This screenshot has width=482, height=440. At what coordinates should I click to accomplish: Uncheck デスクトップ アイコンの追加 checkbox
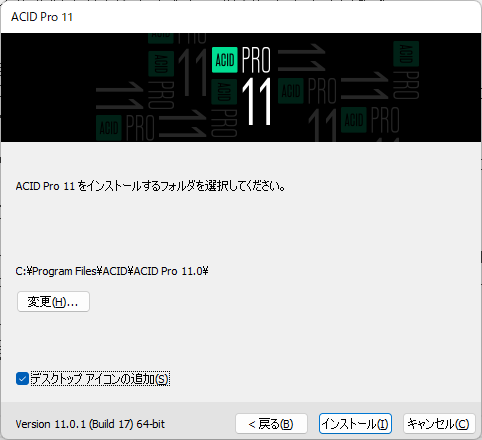tap(22, 379)
